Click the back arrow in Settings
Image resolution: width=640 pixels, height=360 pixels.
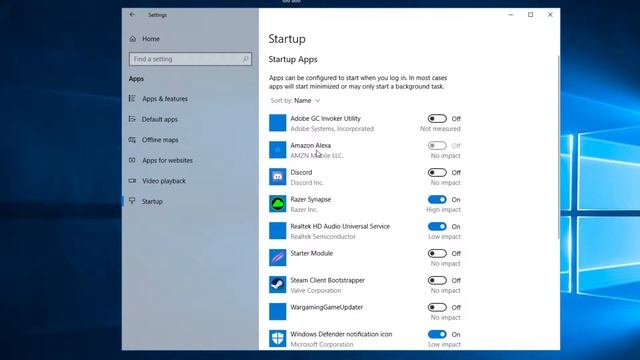click(132, 15)
